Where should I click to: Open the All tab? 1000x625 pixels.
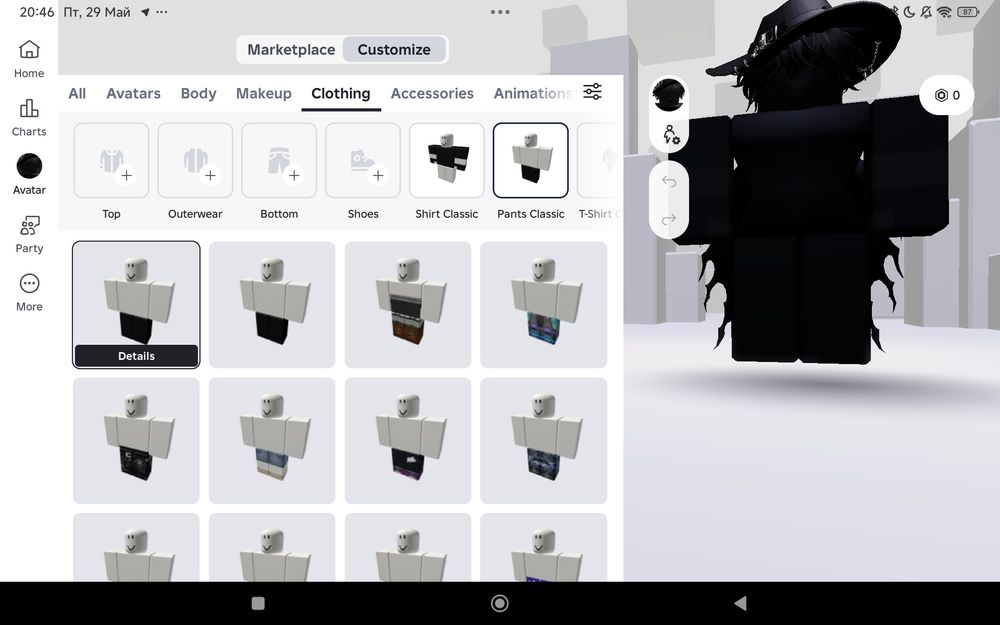(77, 93)
